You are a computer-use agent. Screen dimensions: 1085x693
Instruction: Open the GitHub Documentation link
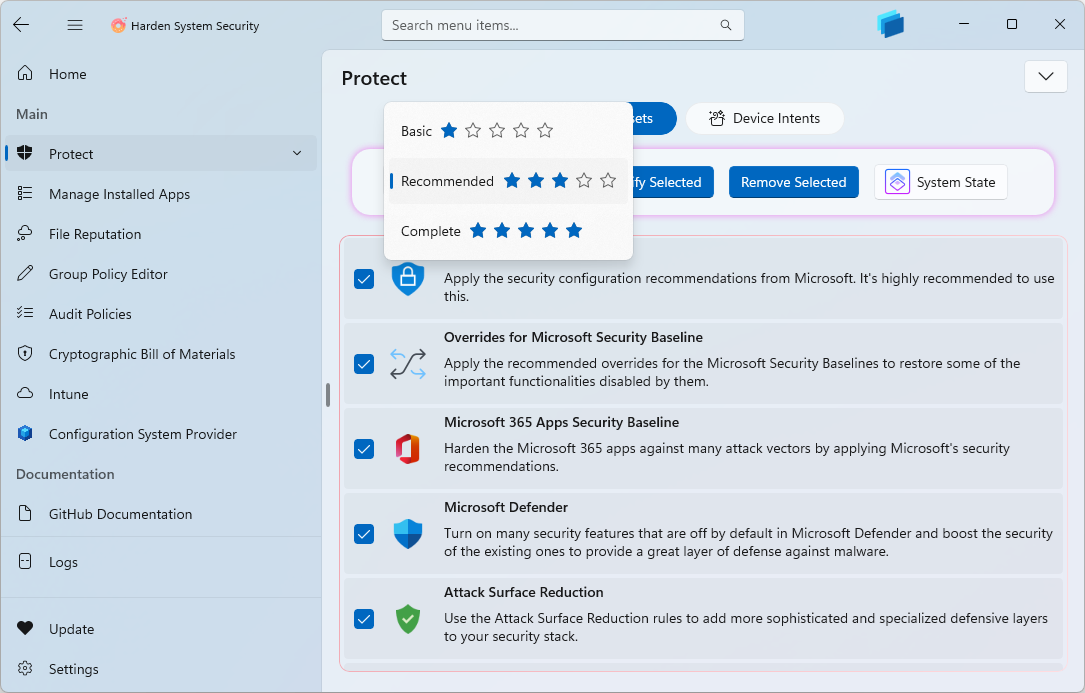click(x=161, y=514)
